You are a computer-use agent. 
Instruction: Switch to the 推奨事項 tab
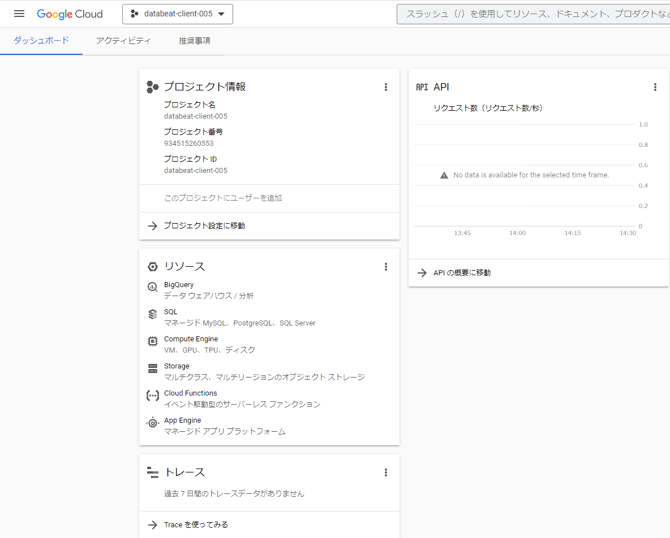(x=194, y=41)
